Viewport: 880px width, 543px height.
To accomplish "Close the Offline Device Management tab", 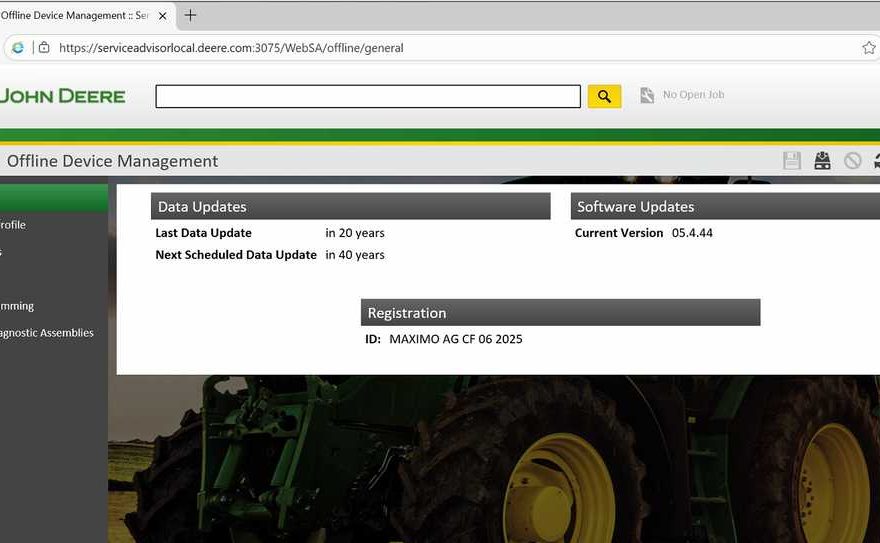I will point(162,16).
